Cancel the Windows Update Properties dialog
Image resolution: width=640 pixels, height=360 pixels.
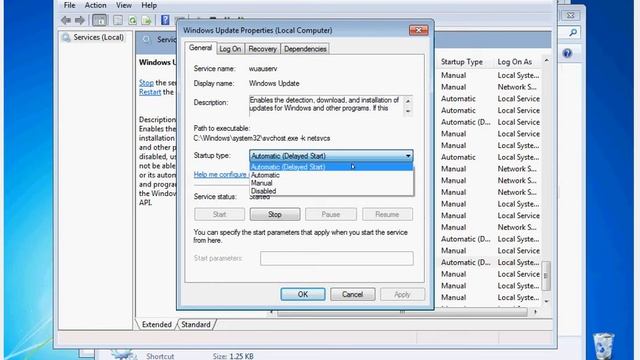(x=353, y=294)
